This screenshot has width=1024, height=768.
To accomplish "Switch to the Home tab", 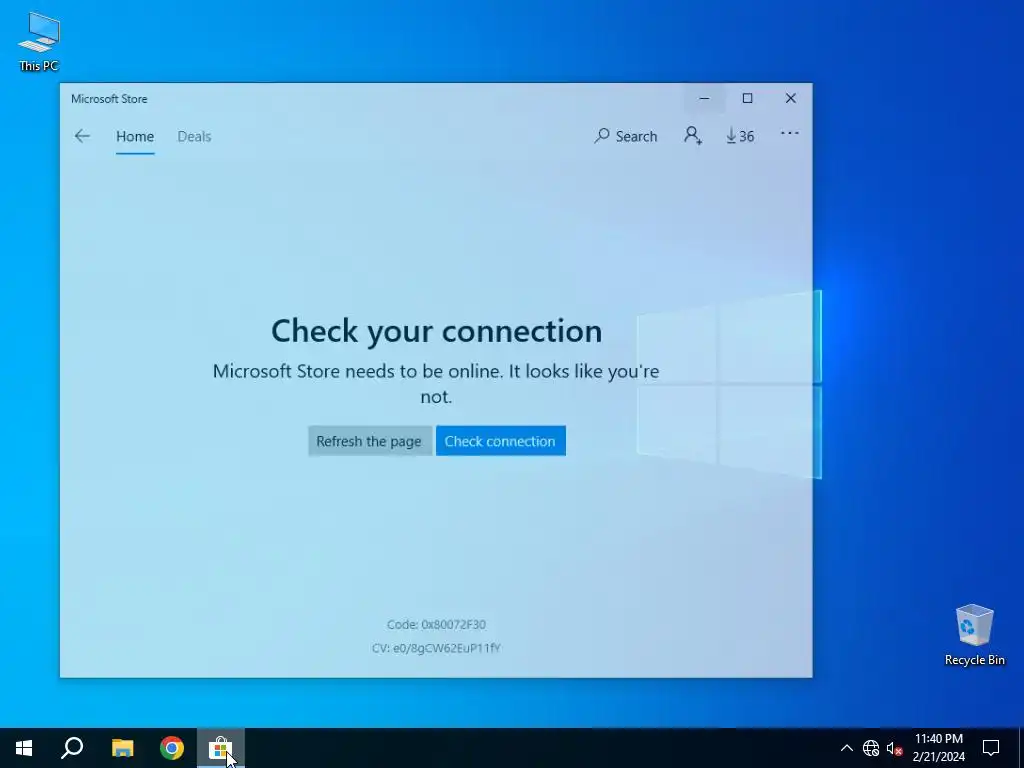I will pyautogui.click(x=135, y=136).
